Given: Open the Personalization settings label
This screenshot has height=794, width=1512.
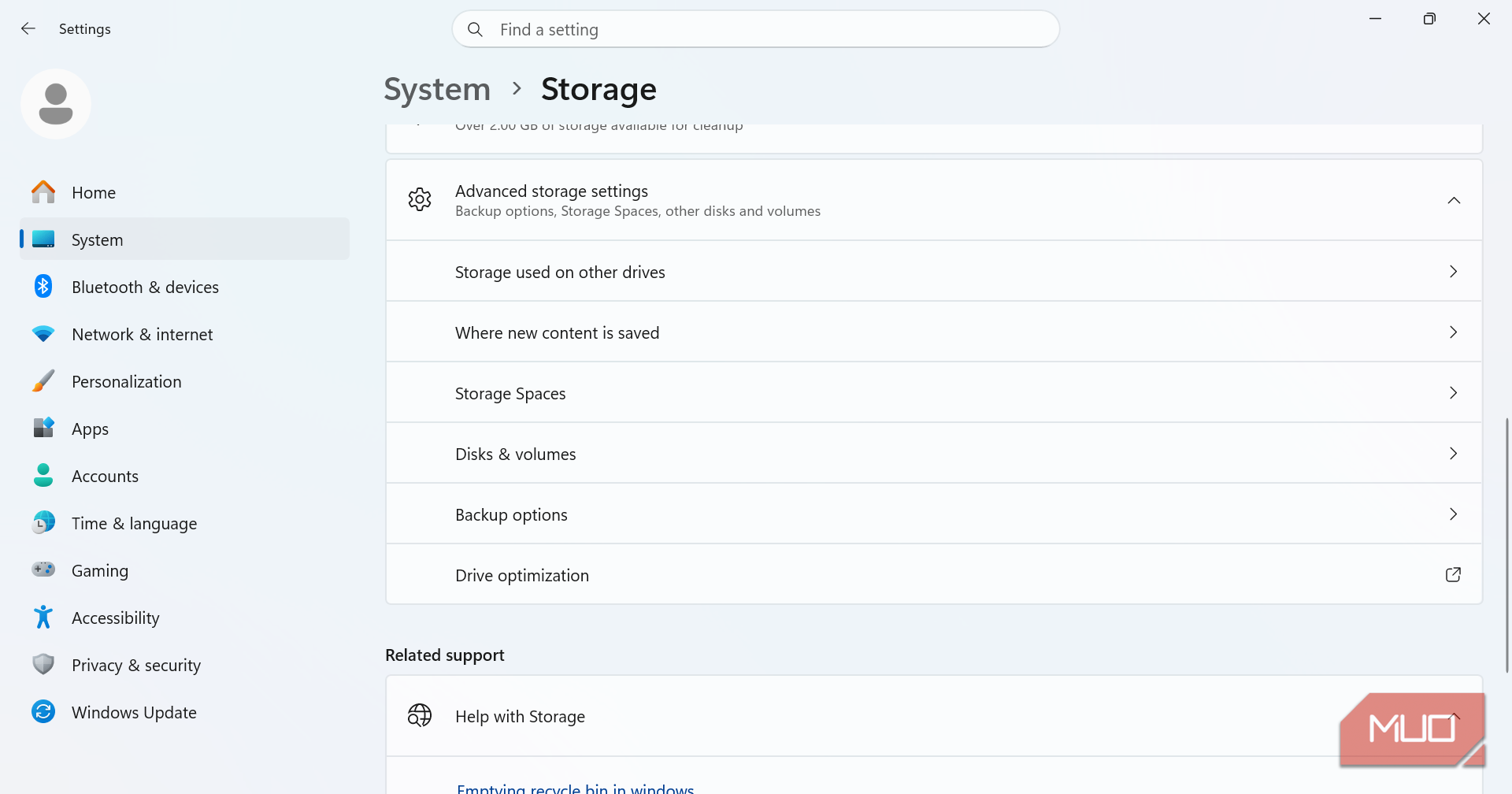Looking at the screenshot, I should (127, 382).
